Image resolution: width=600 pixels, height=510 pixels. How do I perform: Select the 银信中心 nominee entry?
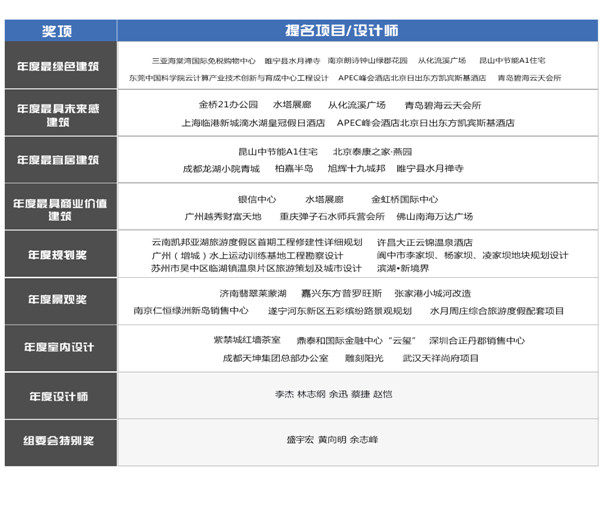[255, 198]
